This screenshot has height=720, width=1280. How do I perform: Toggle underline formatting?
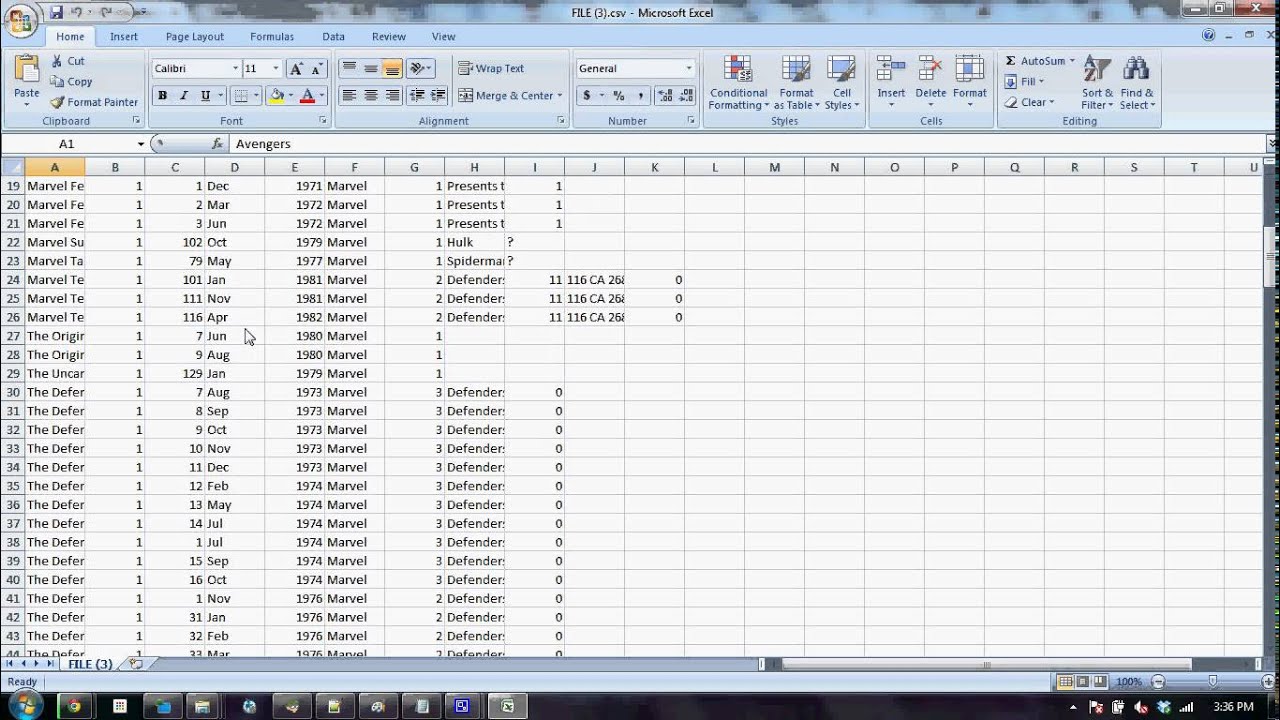(205, 96)
